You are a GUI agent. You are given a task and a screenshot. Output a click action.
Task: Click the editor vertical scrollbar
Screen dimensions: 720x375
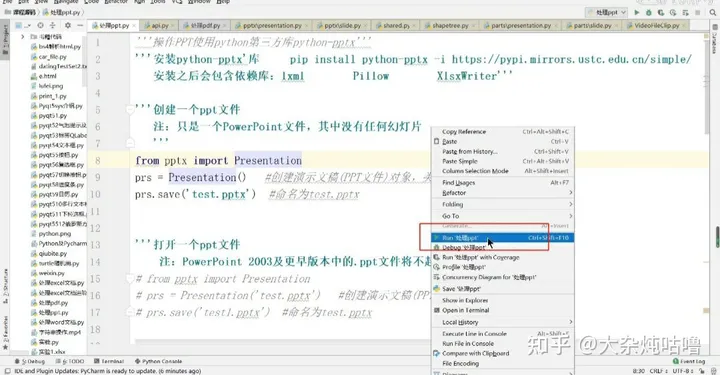click(x=708, y=87)
